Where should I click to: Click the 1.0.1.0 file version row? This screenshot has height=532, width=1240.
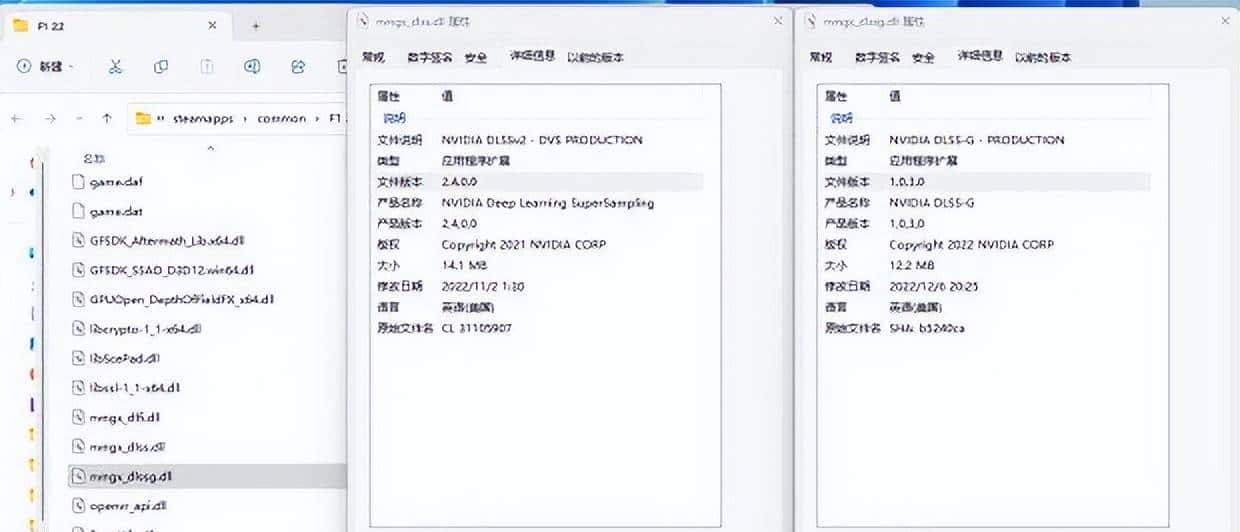(985, 182)
